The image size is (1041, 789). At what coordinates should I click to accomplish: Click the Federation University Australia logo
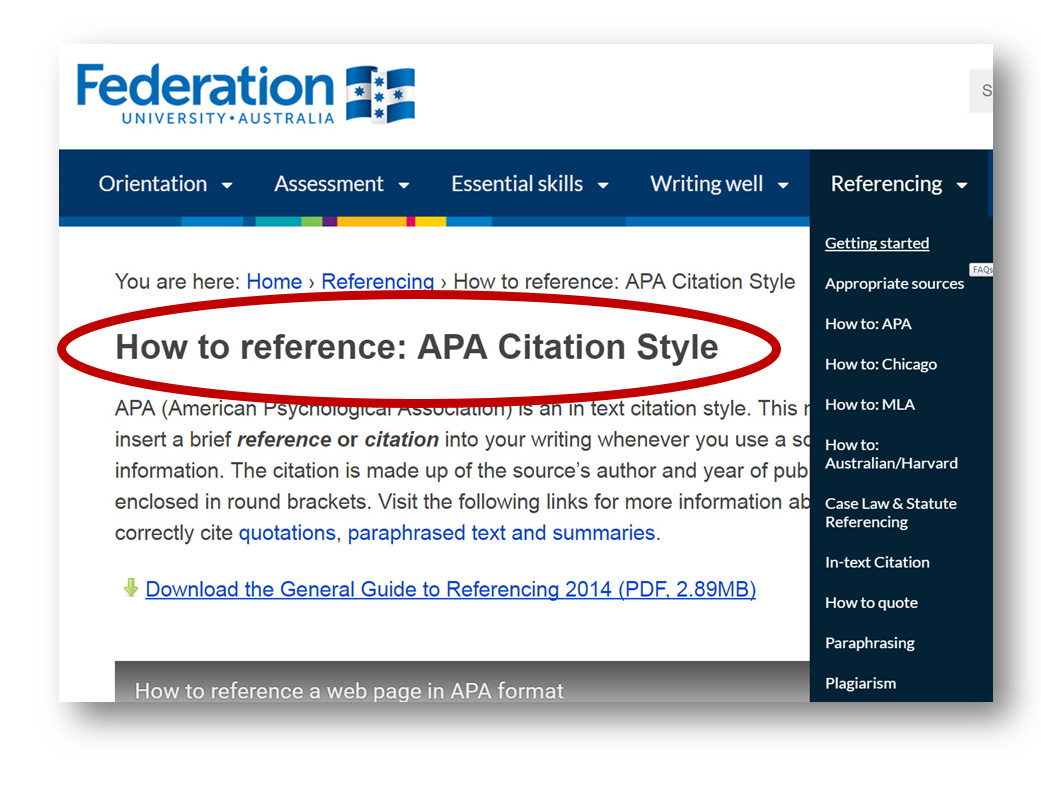pos(246,94)
